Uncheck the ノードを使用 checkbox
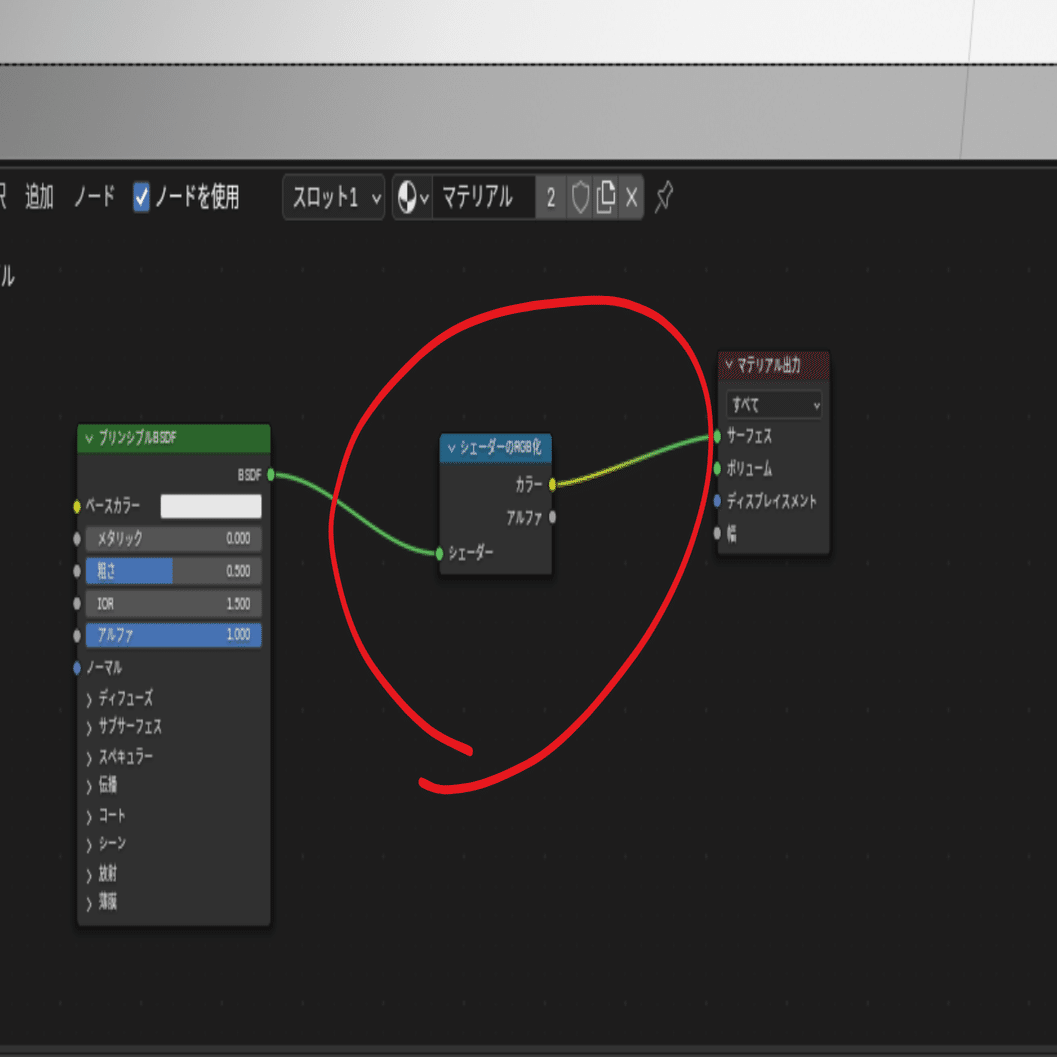The width and height of the screenshot is (1057, 1057). point(141,198)
